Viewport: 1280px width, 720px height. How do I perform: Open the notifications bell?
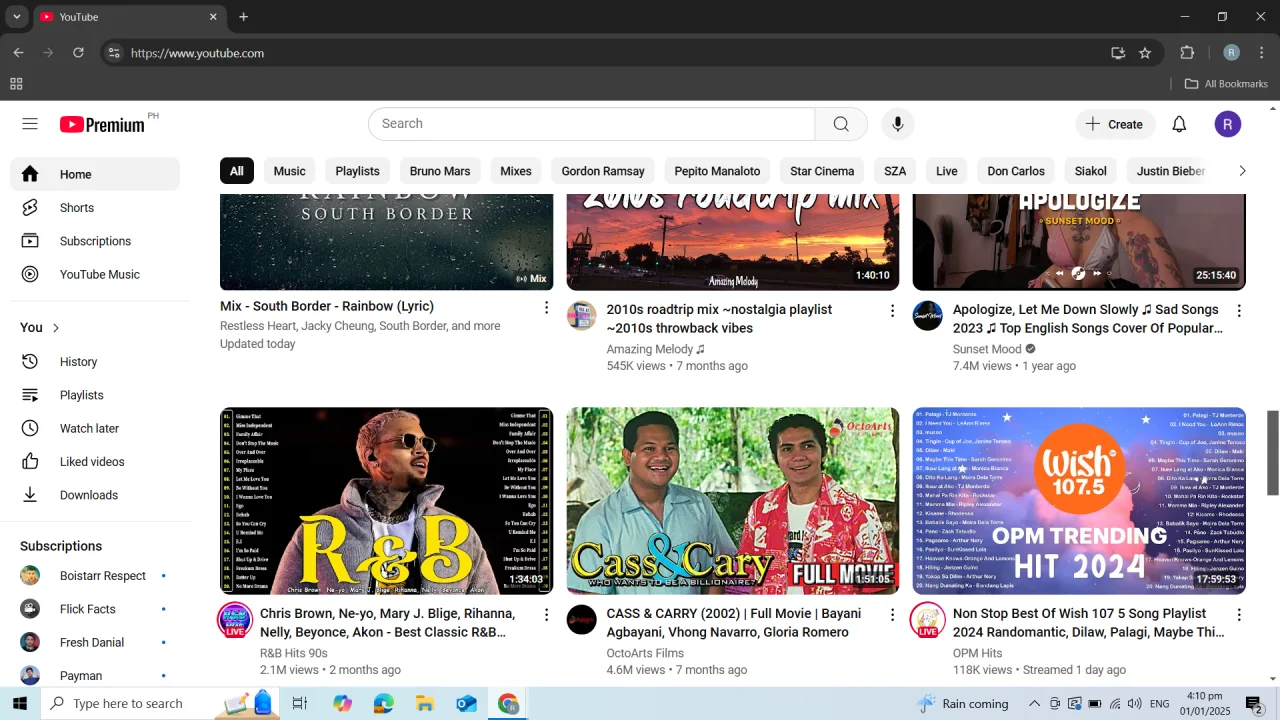(1179, 124)
